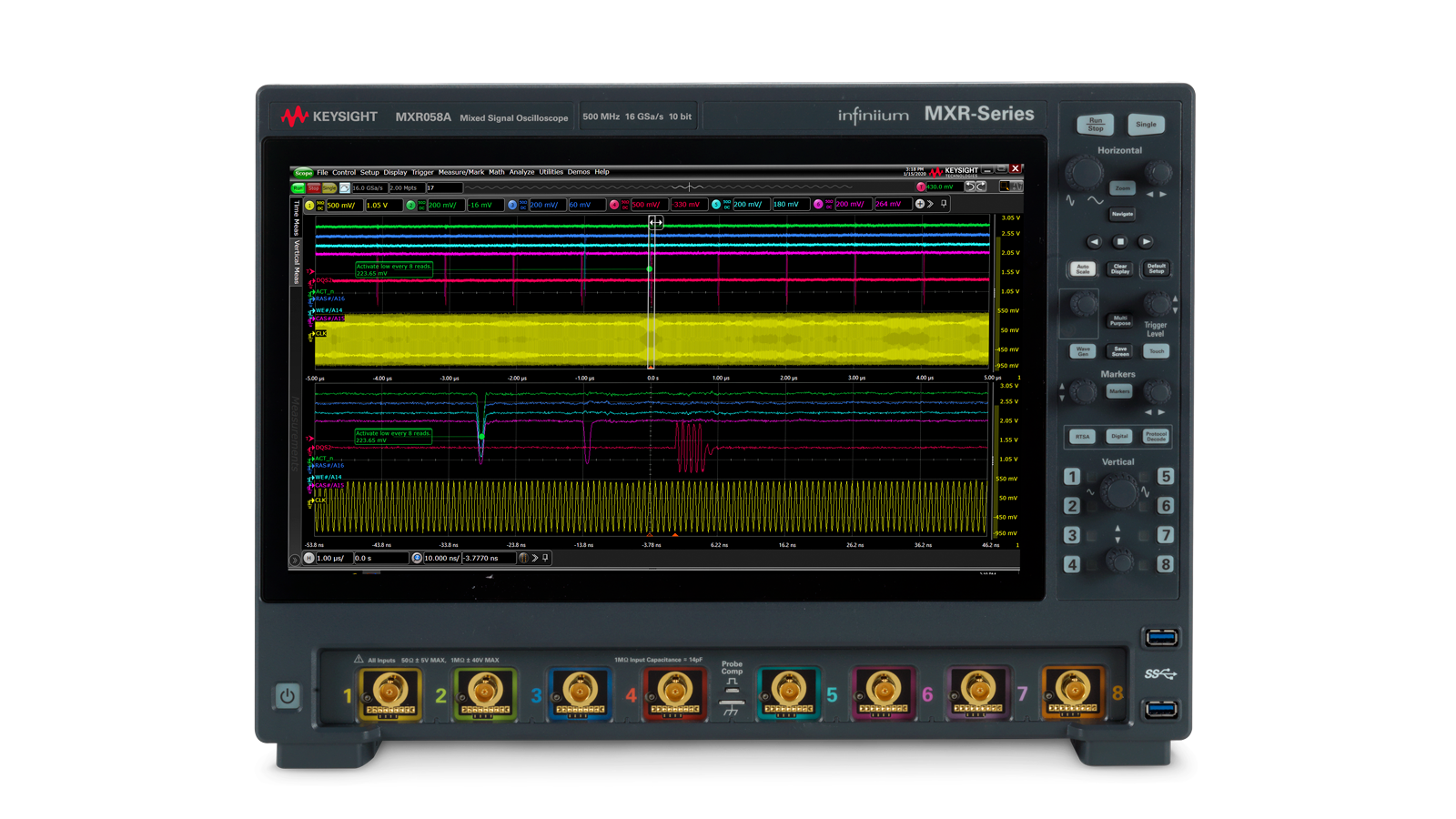Select the pin icon at end of channel toolbar

click(x=944, y=205)
